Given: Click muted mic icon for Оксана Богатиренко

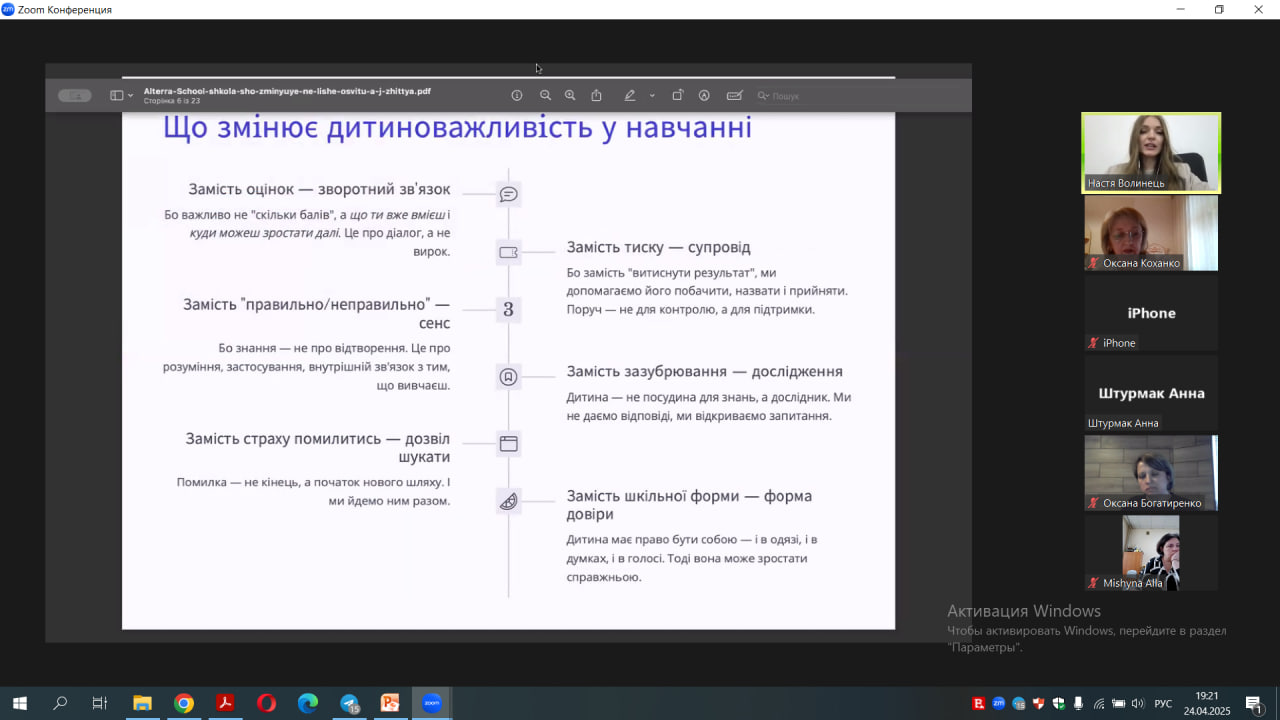Looking at the screenshot, I should [x=1094, y=503].
